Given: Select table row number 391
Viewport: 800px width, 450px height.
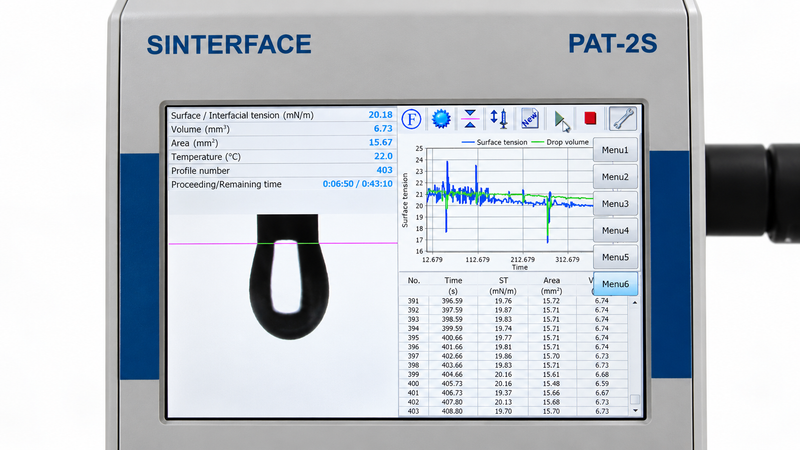Looking at the screenshot, I should click(413, 301).
